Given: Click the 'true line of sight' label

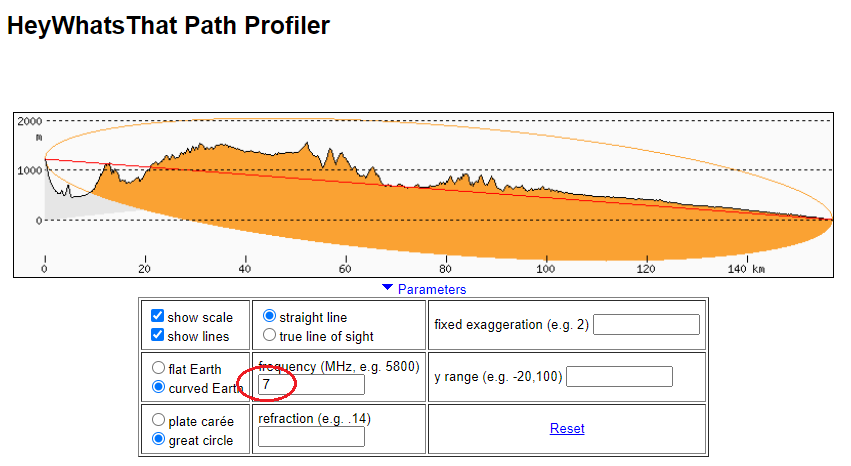Looking at the screenshot, I should click(x=326, y=337).
